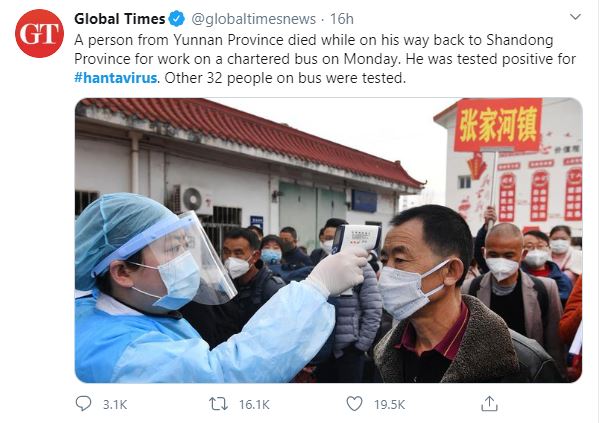Open the GT profile avatar
601x423 pixels.
[x=39, y=33]
